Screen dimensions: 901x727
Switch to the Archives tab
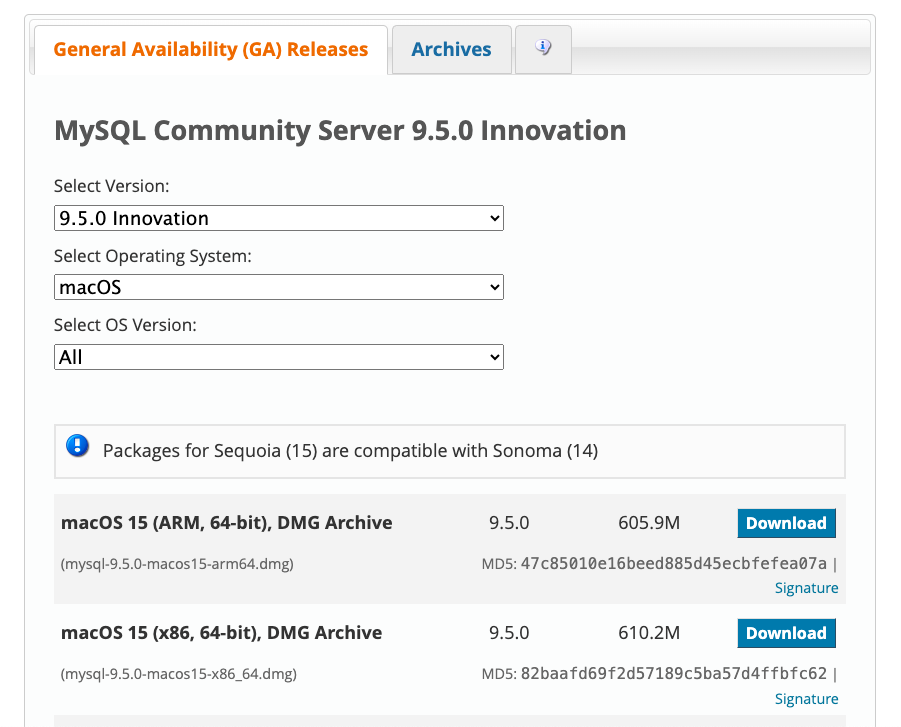tap(452, 50)
